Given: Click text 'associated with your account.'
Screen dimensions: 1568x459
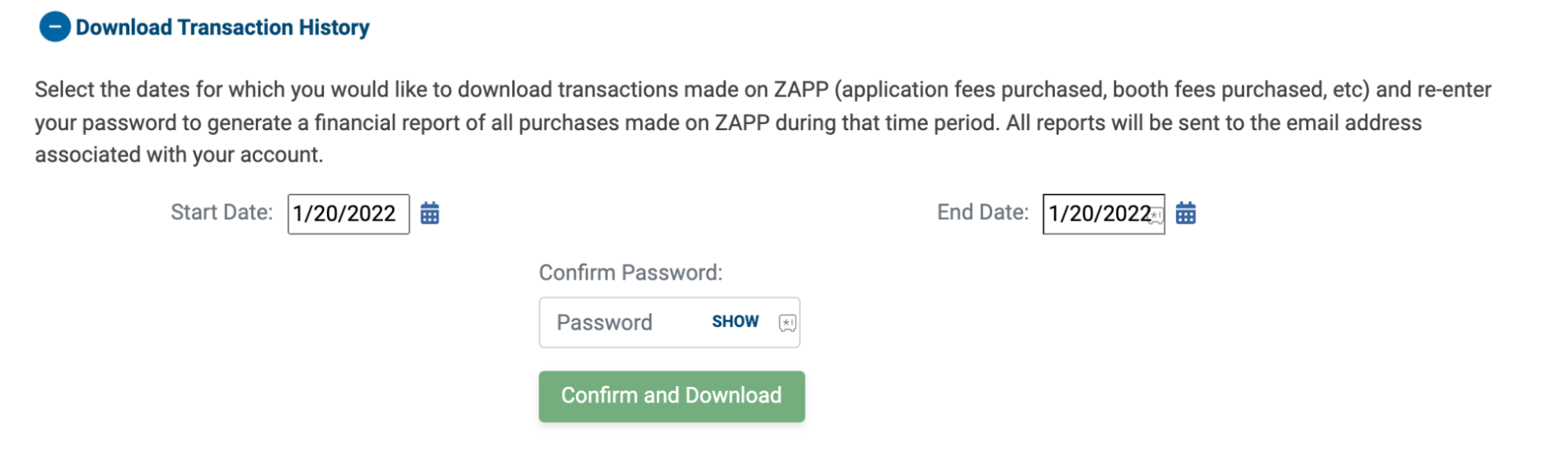Looking at the screenshot, I should pyautogui.click(x=179, y=155).
